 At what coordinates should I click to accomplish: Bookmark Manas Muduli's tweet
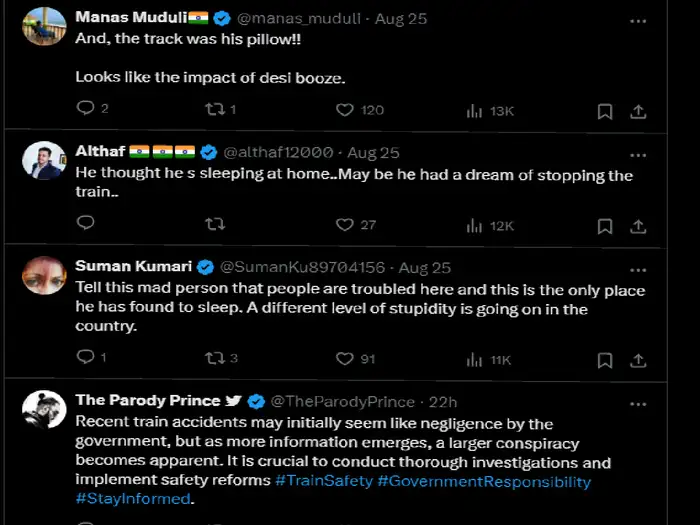(605, 111)
